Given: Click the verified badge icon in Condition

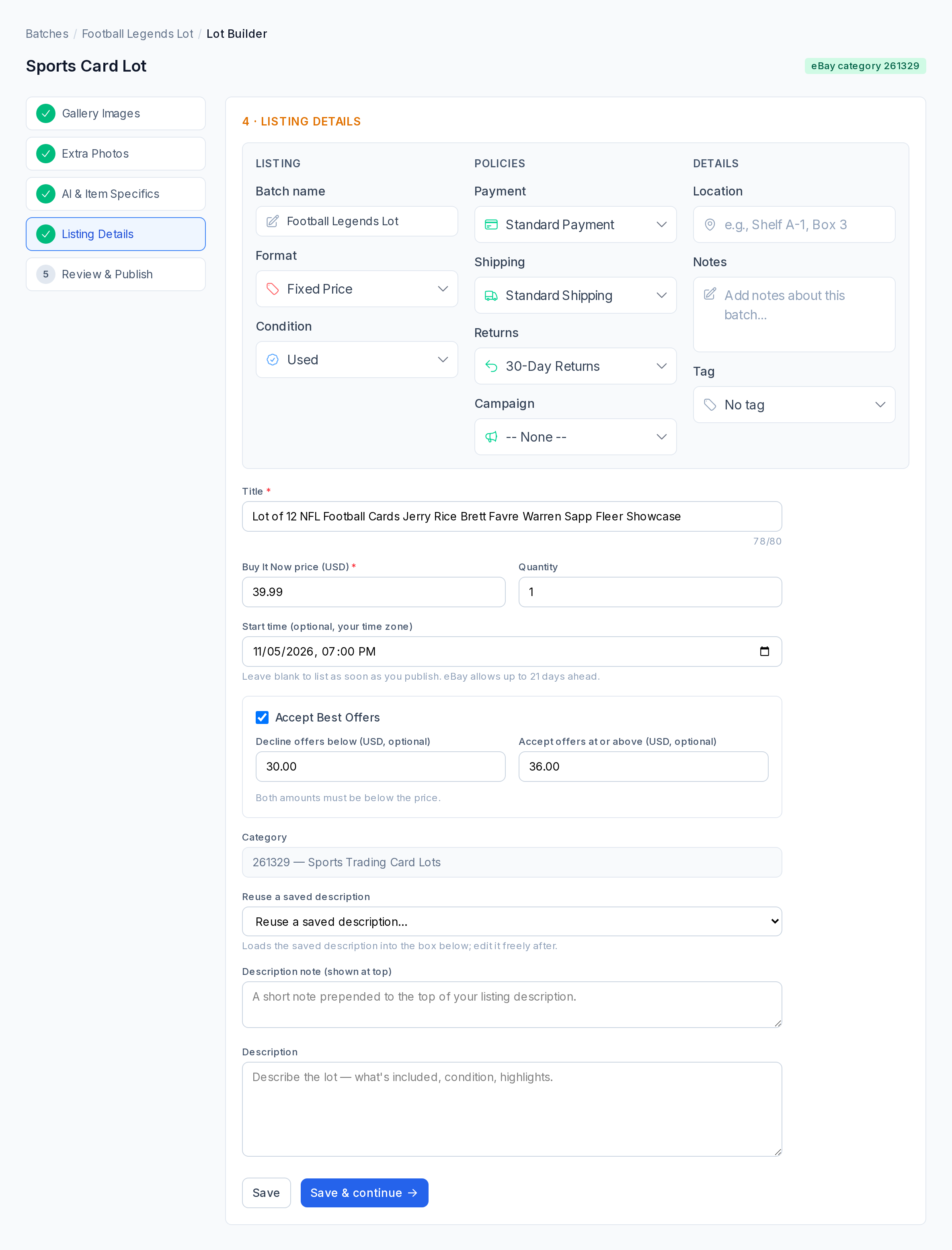Looking at the screenshot, I should (x=273, y=360).
